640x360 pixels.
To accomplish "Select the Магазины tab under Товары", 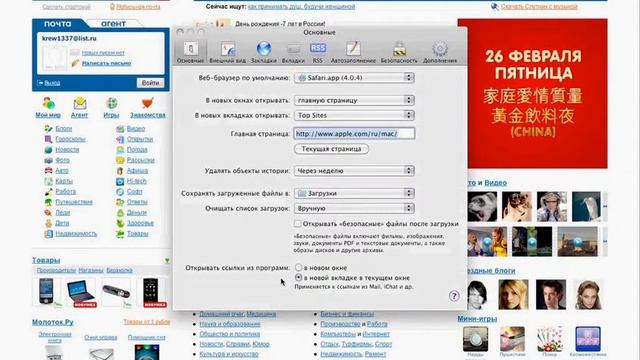I will point(91,270).
